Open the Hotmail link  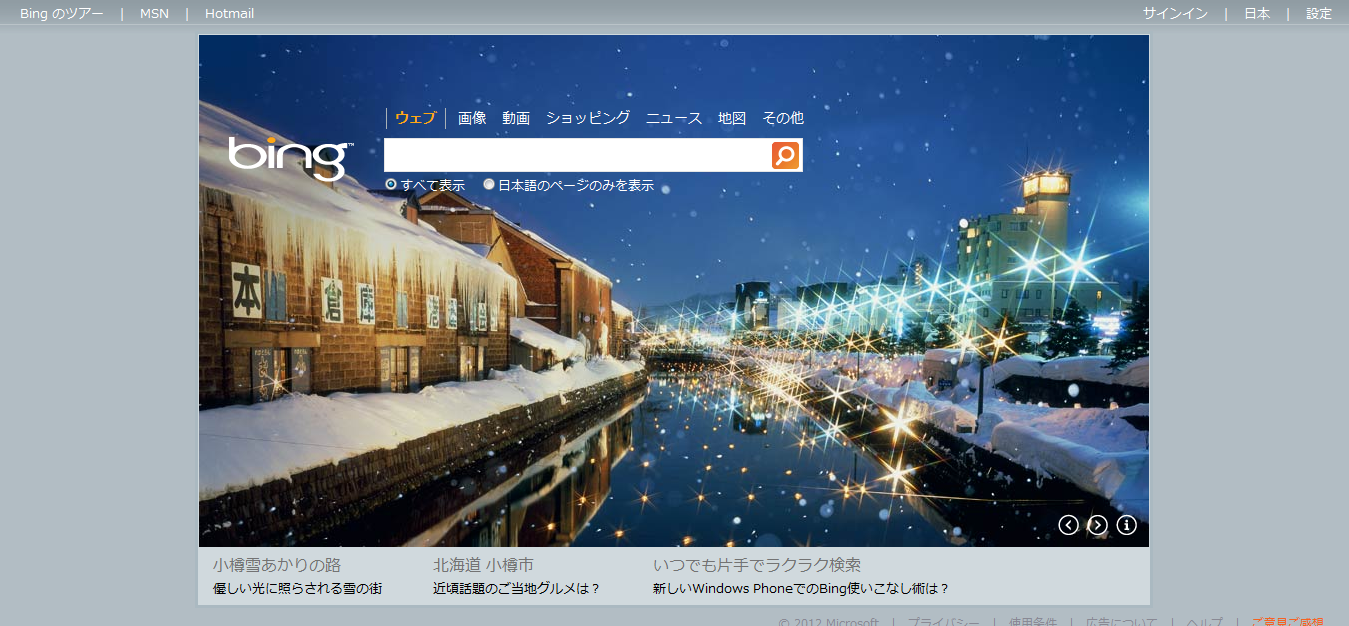pyautogui.click(x=229, y=14)
